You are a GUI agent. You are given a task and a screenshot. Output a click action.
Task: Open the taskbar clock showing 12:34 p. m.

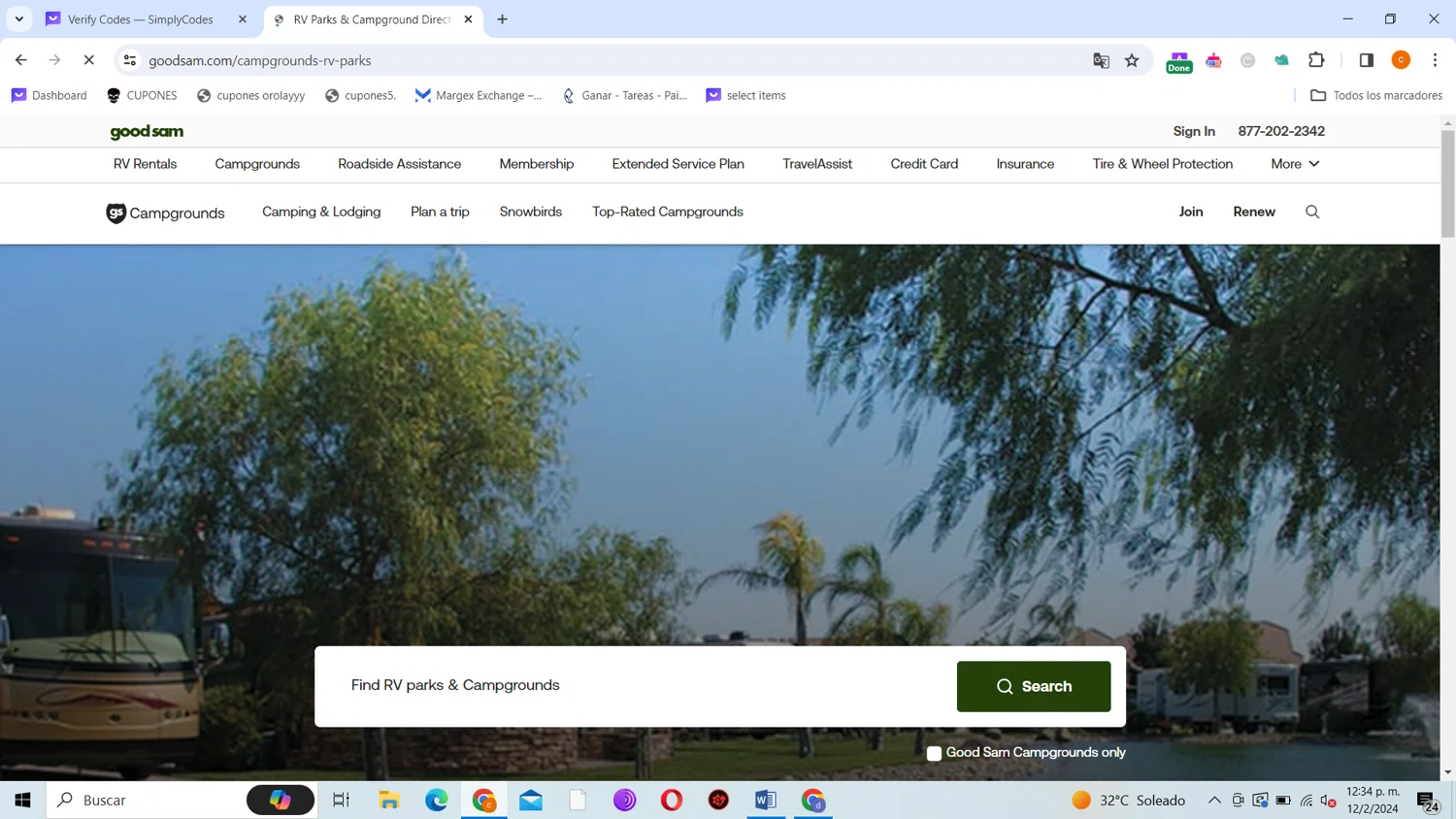point(1373,800)
